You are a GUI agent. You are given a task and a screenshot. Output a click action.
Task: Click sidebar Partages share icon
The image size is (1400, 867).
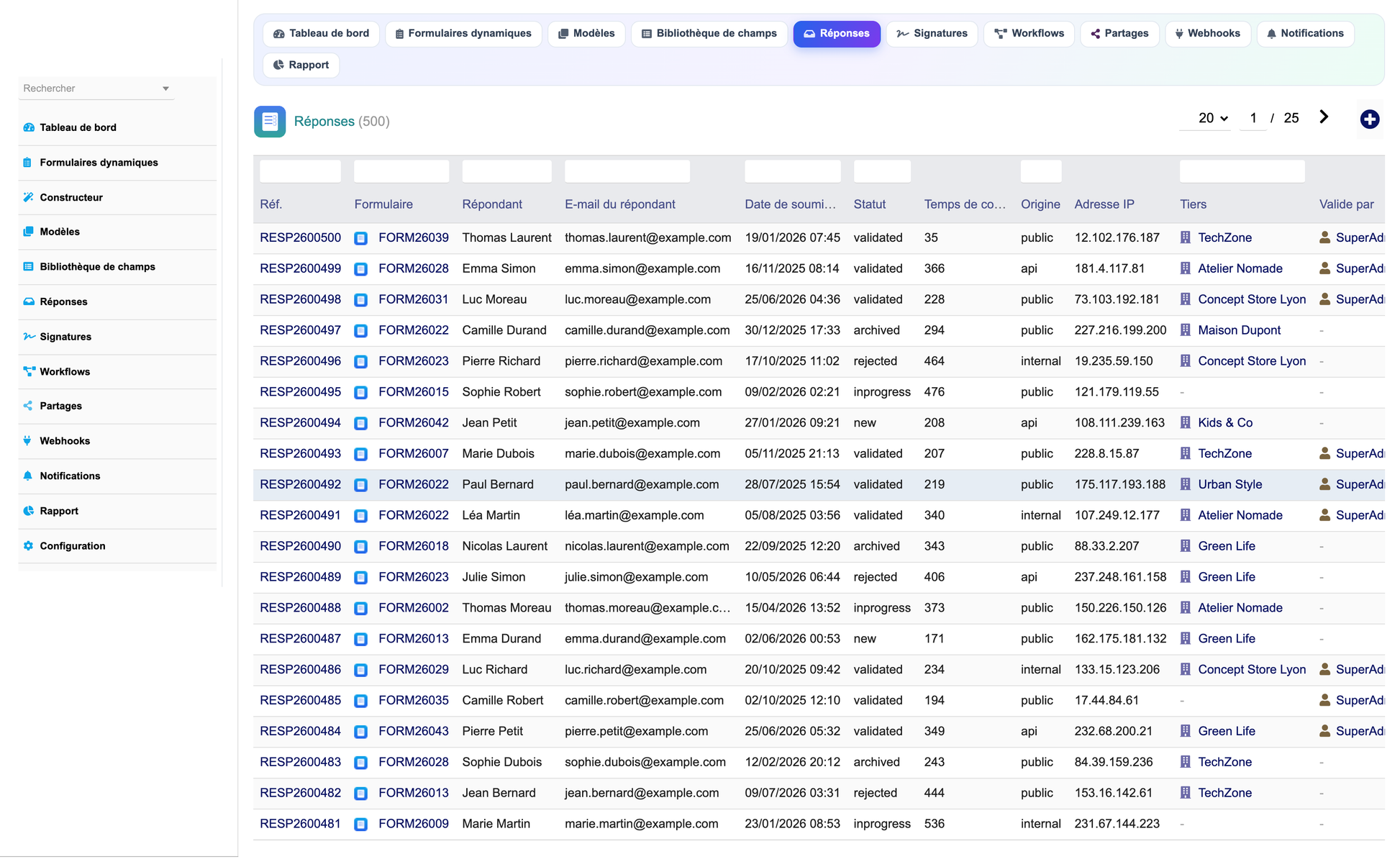[28, 406]
